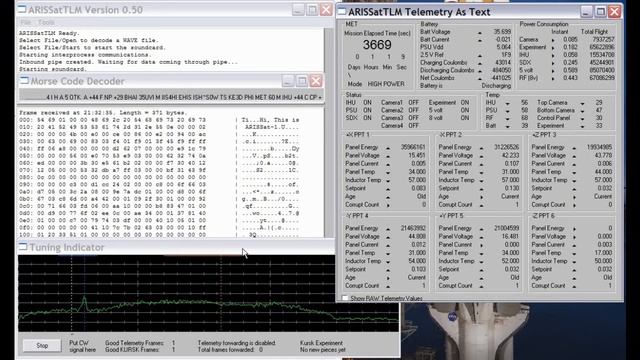This screenshot has width=640, height=360.
Task: Click the scrollbar beside the ARISSatTLM log
Action: point(329,49)
